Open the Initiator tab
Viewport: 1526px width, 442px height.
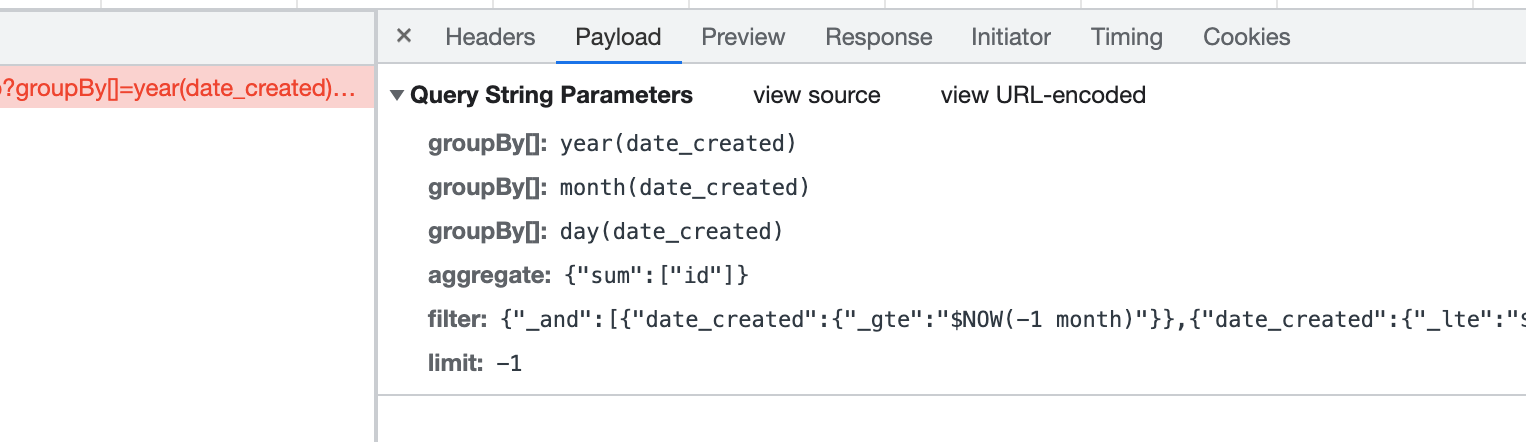point(1011,37)
